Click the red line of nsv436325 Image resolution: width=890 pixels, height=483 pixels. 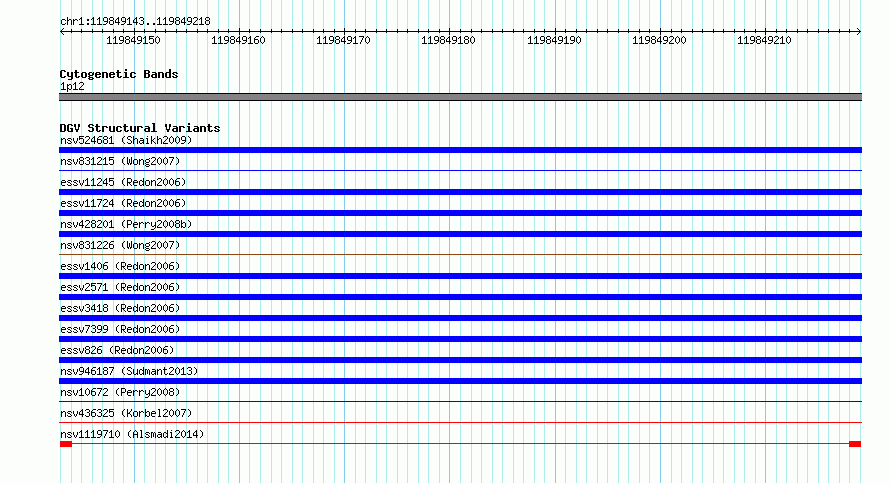point(460,422)
